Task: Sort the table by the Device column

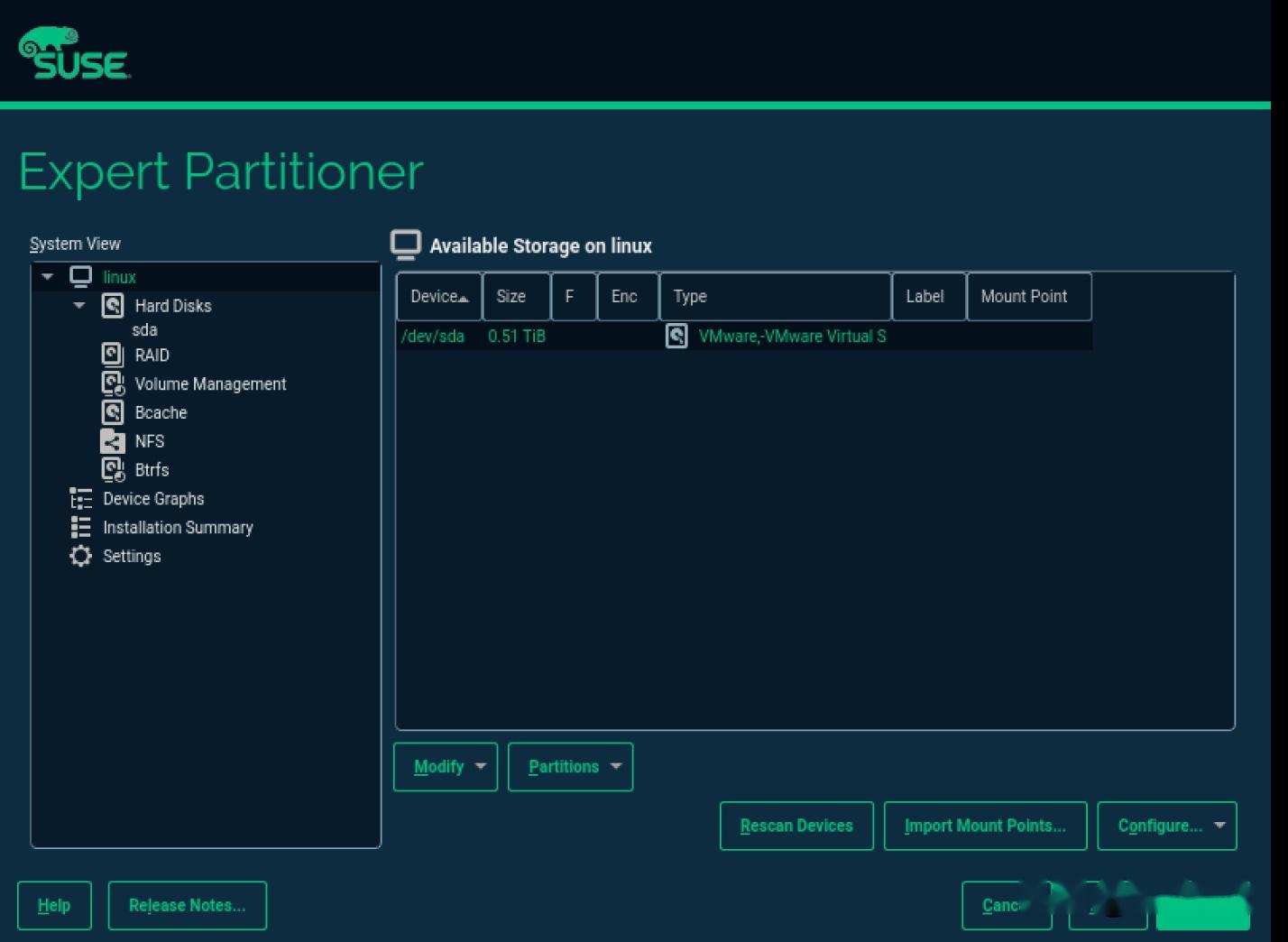Action: pyautogui.click(x=438, y=296)
